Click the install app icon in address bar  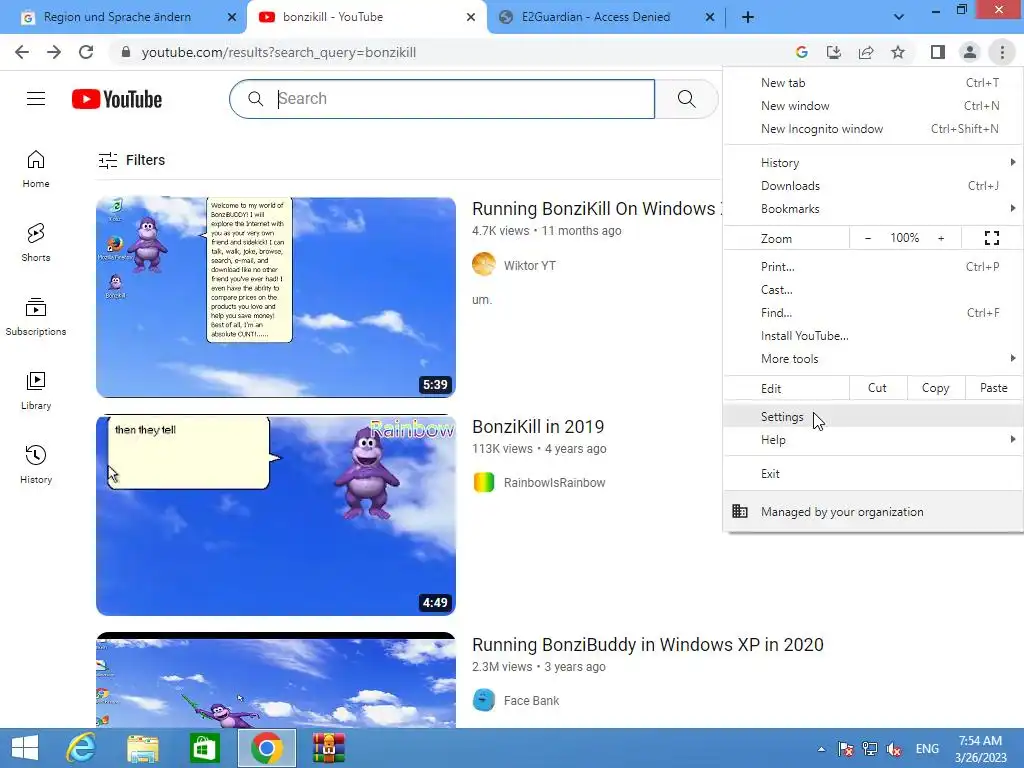coord(833,52)
